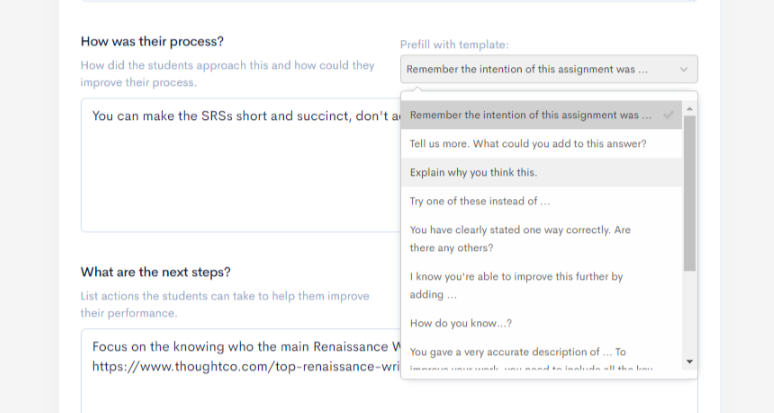Click the scroll down arrow of template list
This screenshot has height=413, width=774.
[689, 360]
